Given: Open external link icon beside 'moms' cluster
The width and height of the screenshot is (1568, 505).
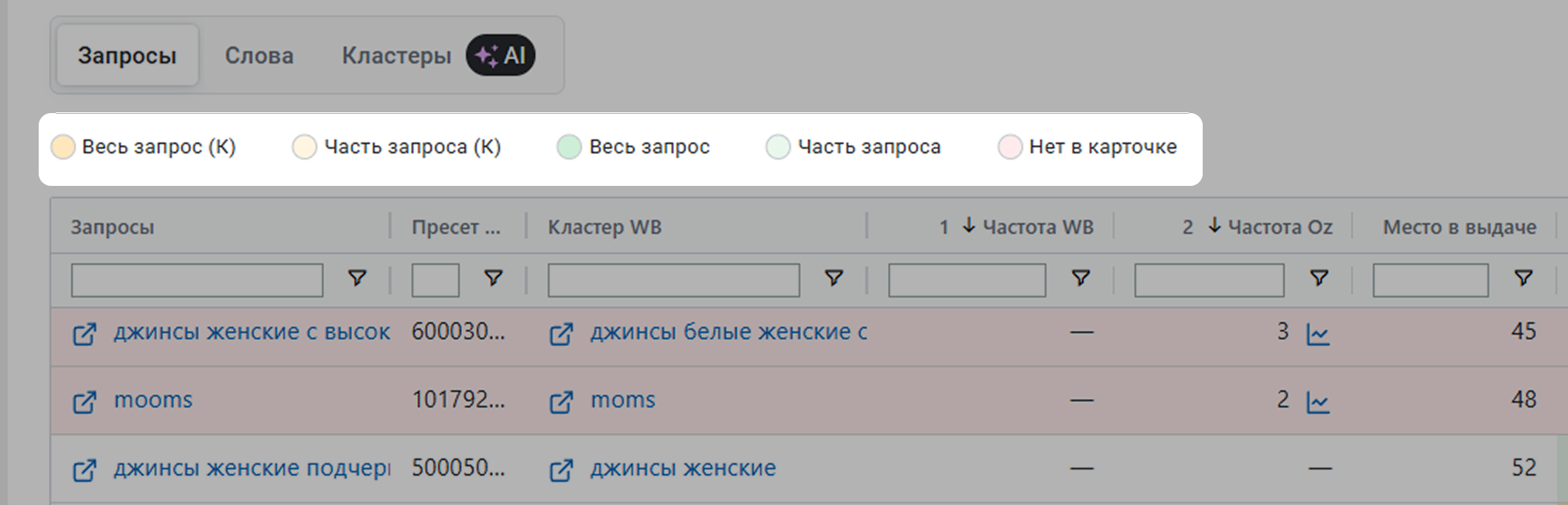Looking at the screenshot, I should pos(561,402).
